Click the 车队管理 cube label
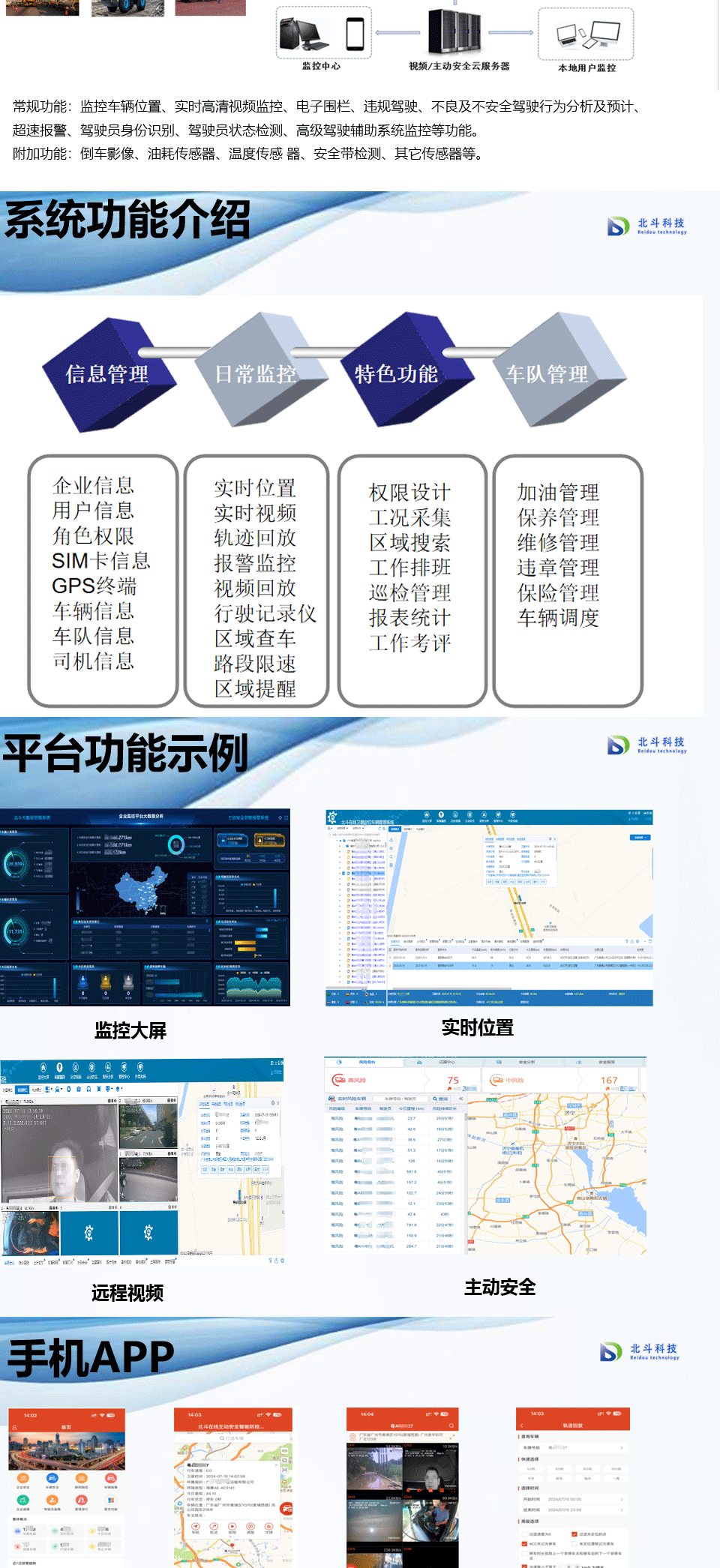 547,373
